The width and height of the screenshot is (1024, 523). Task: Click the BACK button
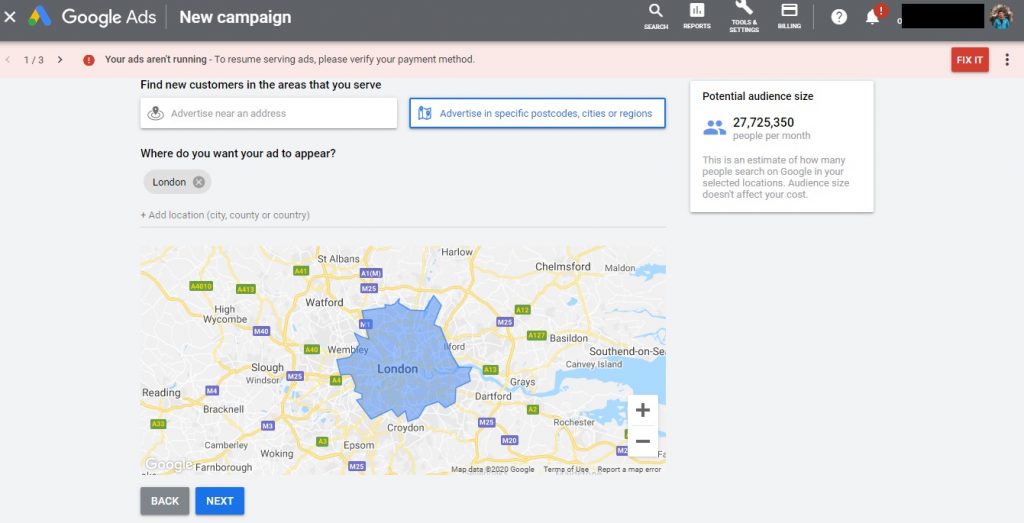pyautogui.click(x=165, y=501)
